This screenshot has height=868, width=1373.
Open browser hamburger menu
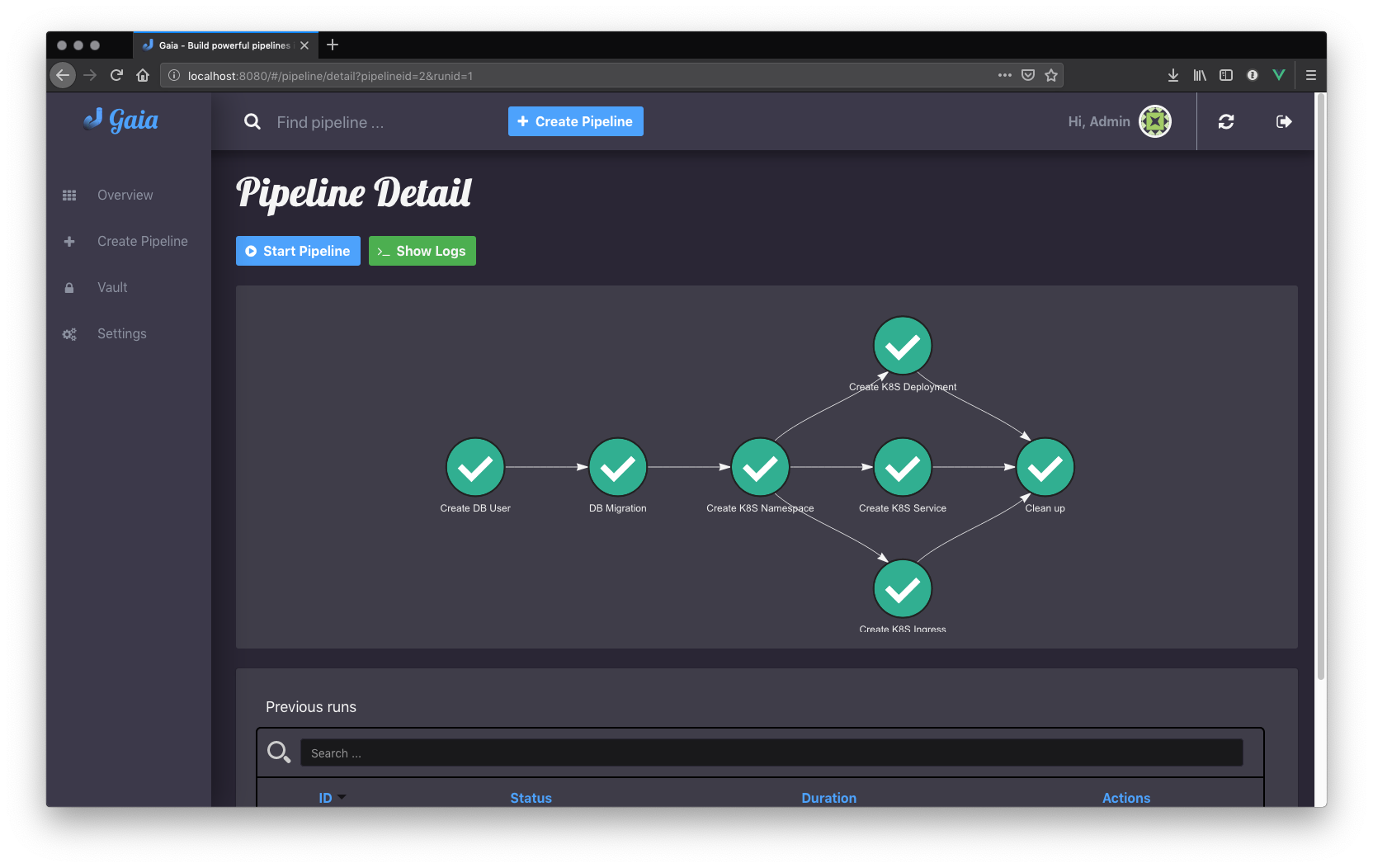click(1310, 75)
